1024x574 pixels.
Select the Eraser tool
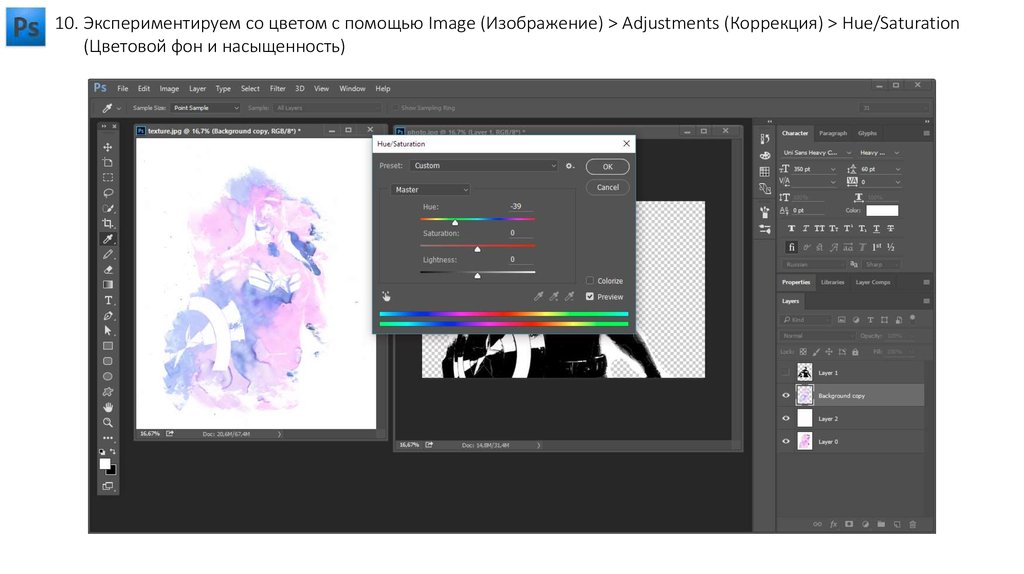coord(108,269)
